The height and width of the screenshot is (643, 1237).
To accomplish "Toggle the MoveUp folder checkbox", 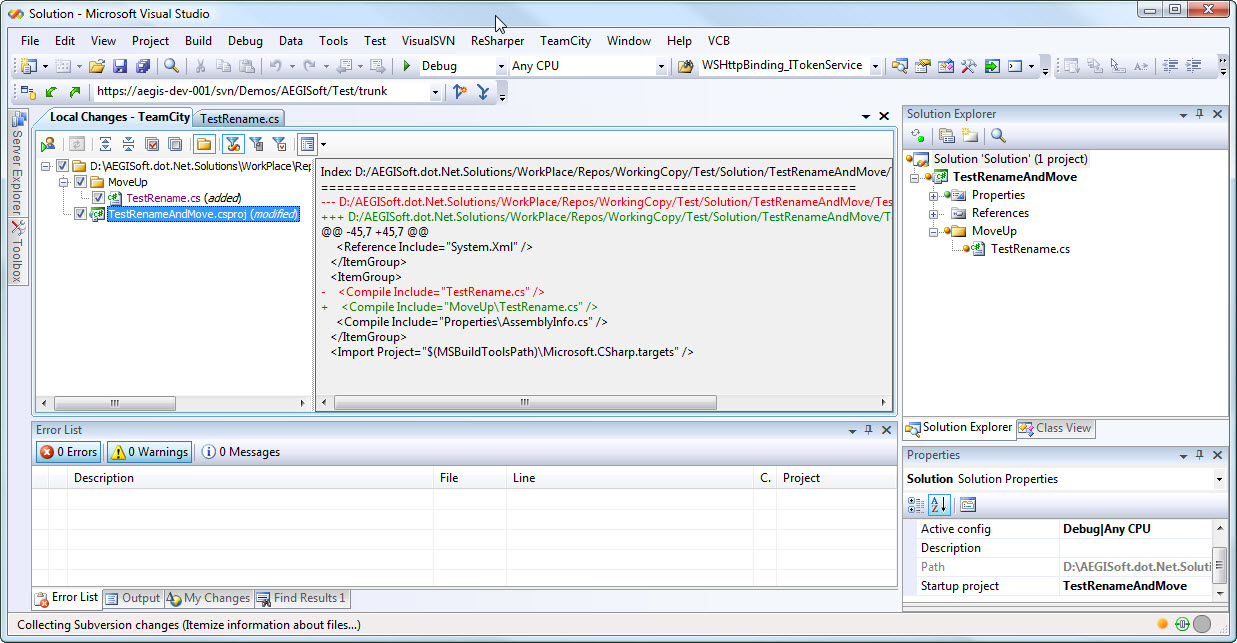I will [x=81, y=183].
